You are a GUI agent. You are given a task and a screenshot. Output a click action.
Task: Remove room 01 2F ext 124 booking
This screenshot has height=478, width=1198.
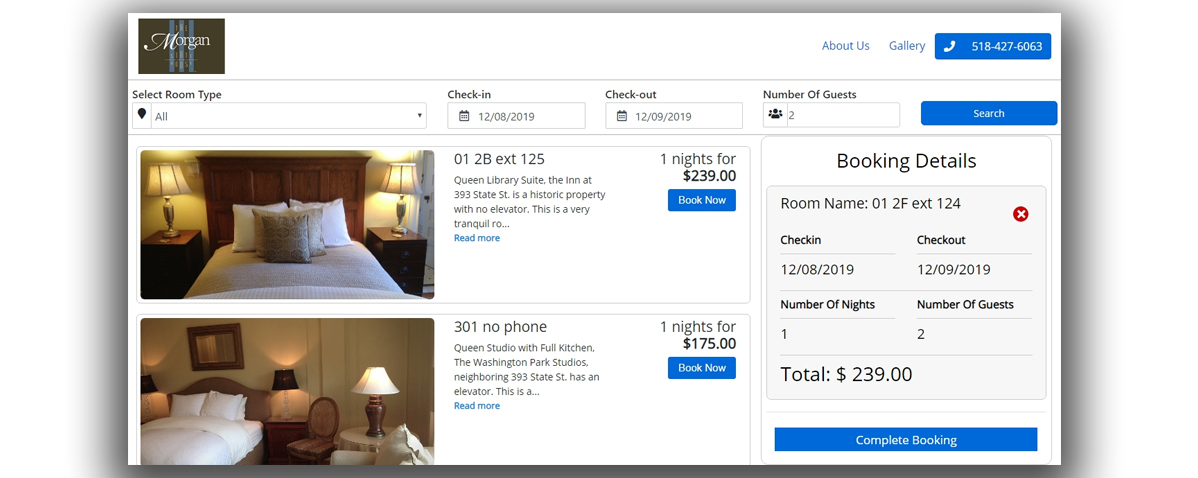point(1020,214)
